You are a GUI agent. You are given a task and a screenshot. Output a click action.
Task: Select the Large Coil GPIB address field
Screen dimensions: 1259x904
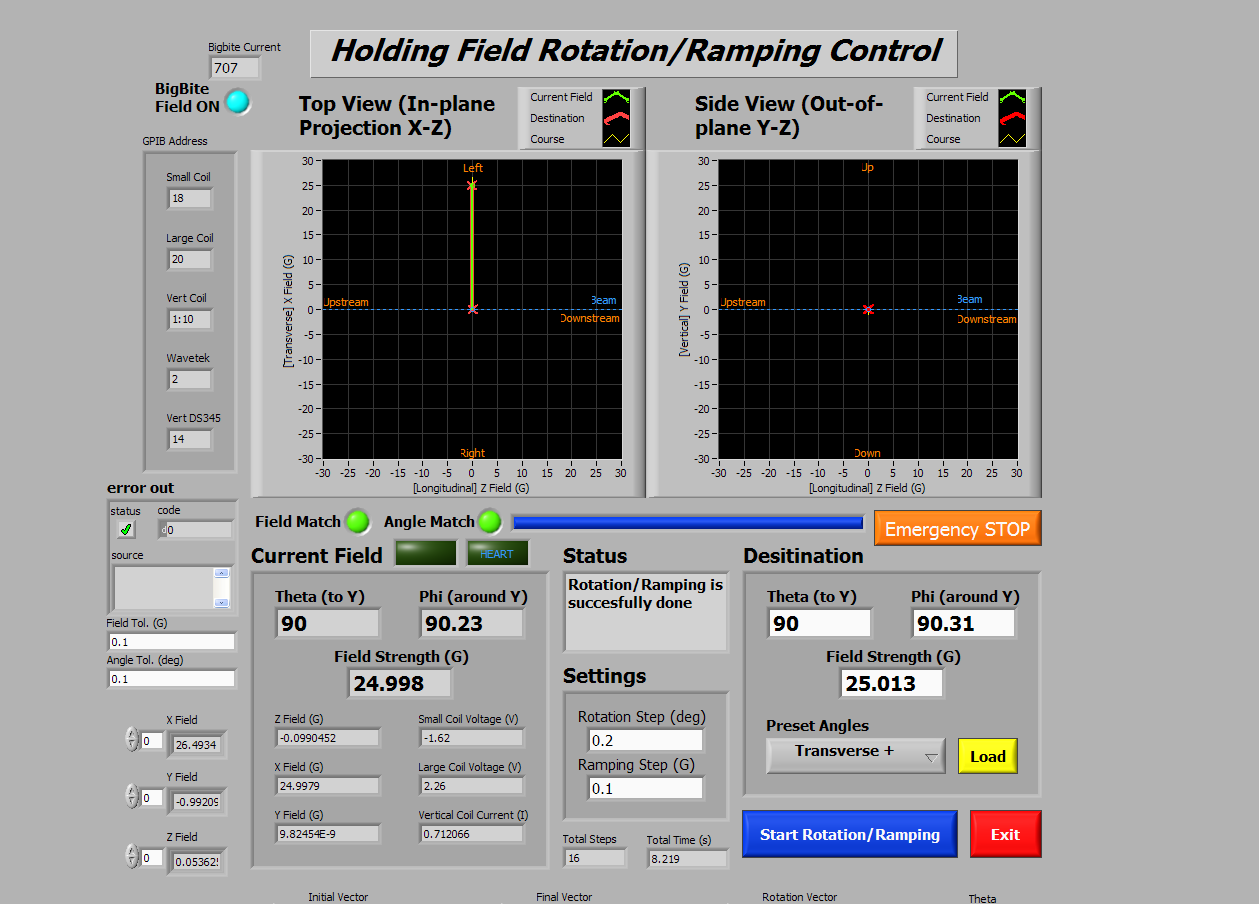190,260
